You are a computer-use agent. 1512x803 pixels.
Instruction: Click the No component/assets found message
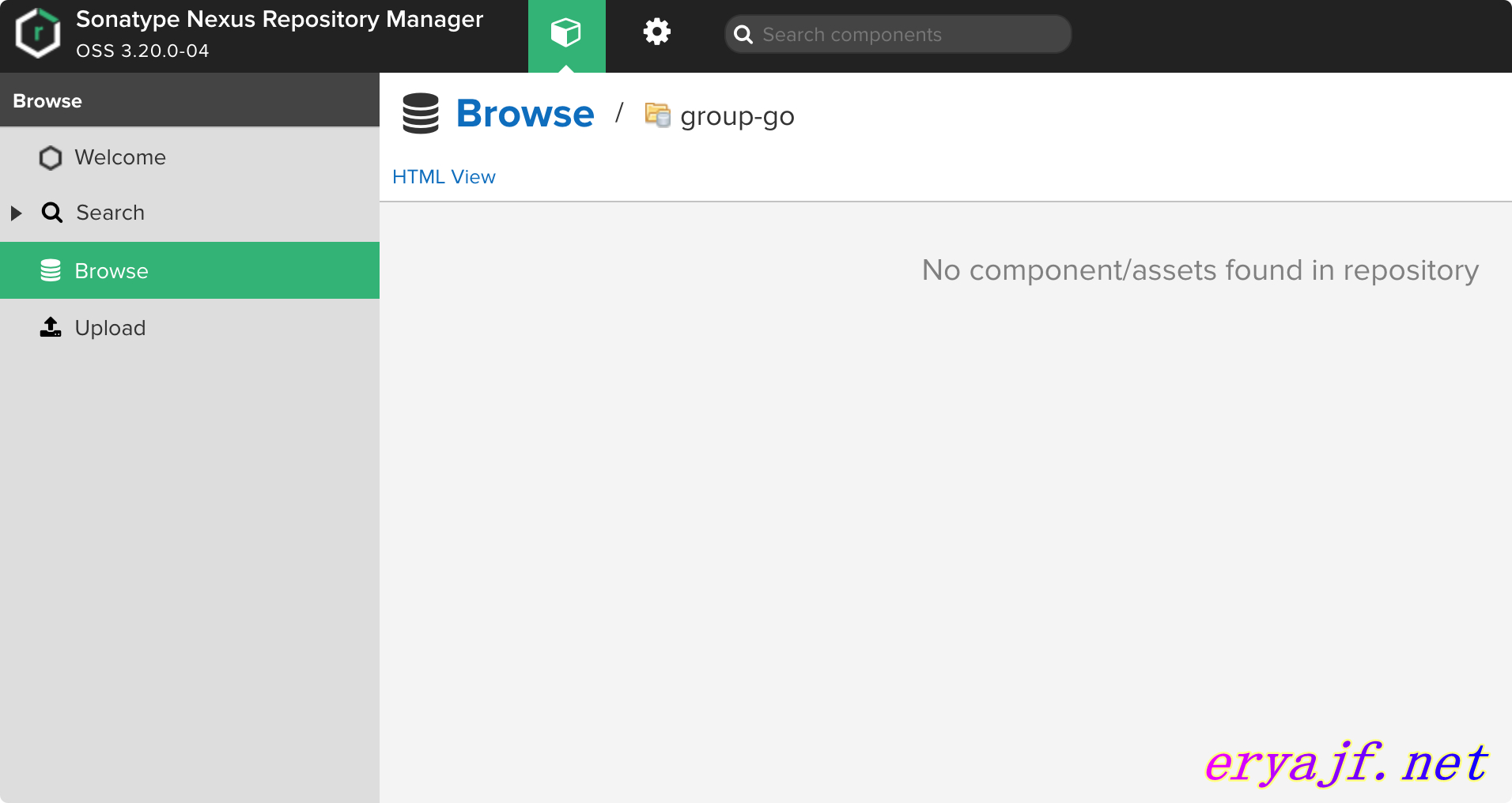tap(1200, 270)
